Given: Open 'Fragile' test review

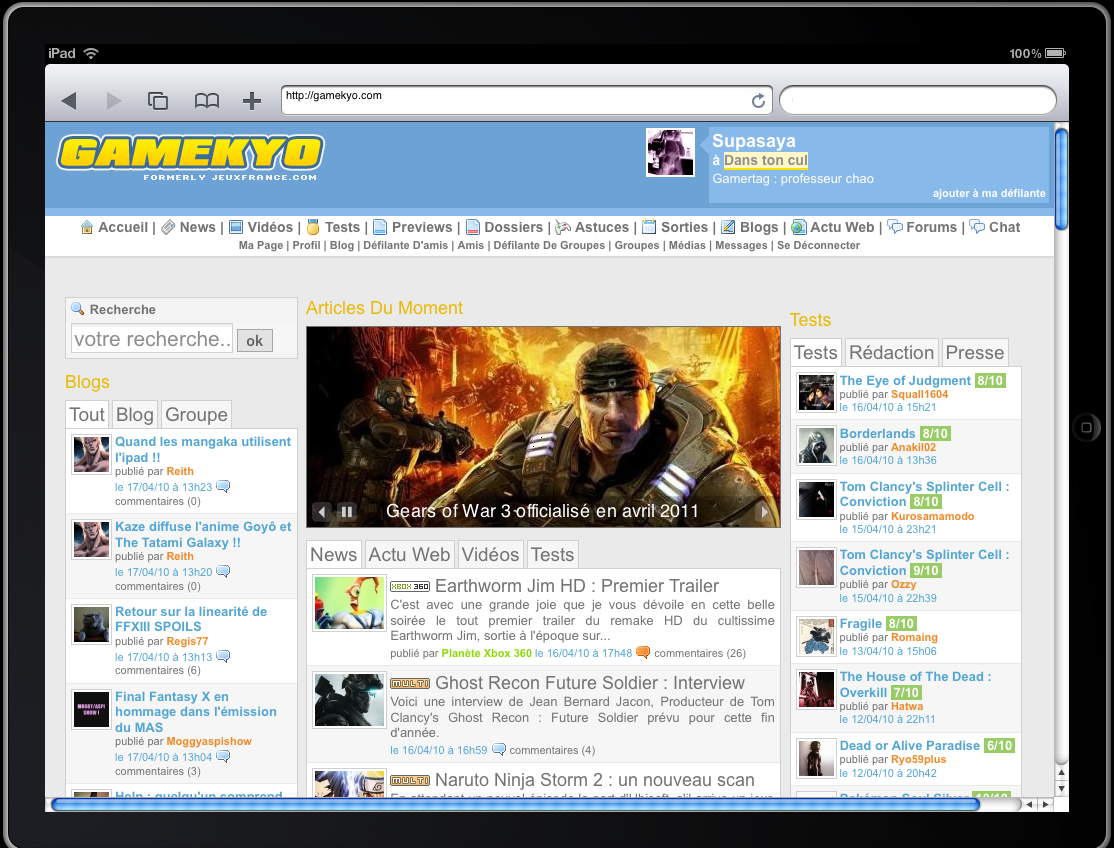Looking at the screenshot, I should [x=860, y=624].
